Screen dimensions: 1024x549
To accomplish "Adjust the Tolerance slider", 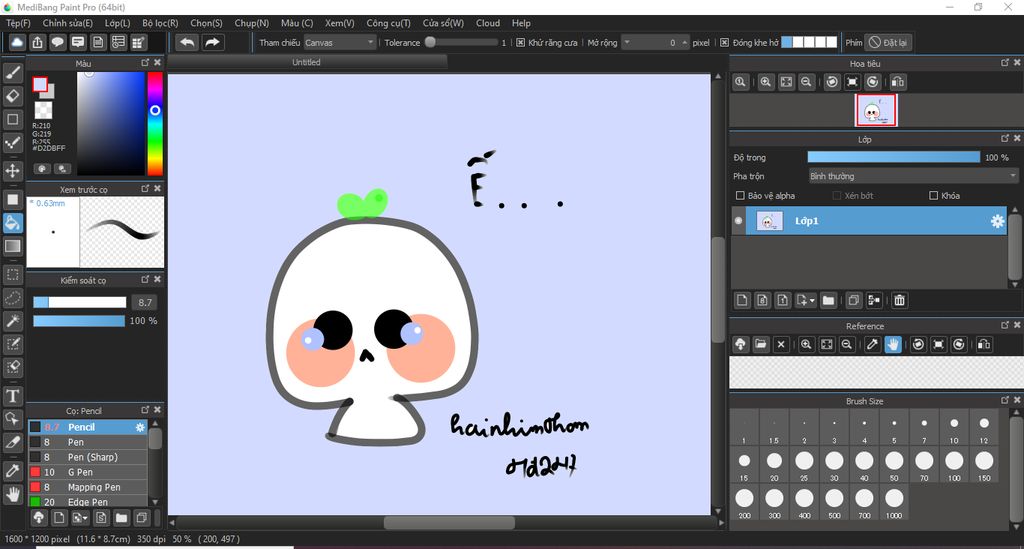I will pos(460,42).
